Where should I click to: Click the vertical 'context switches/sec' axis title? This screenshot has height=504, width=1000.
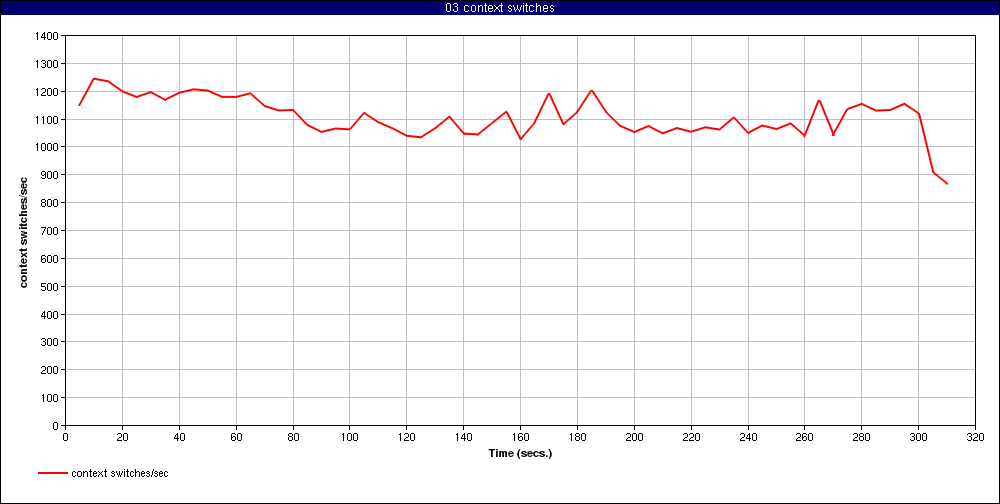[x=24, y=230]
